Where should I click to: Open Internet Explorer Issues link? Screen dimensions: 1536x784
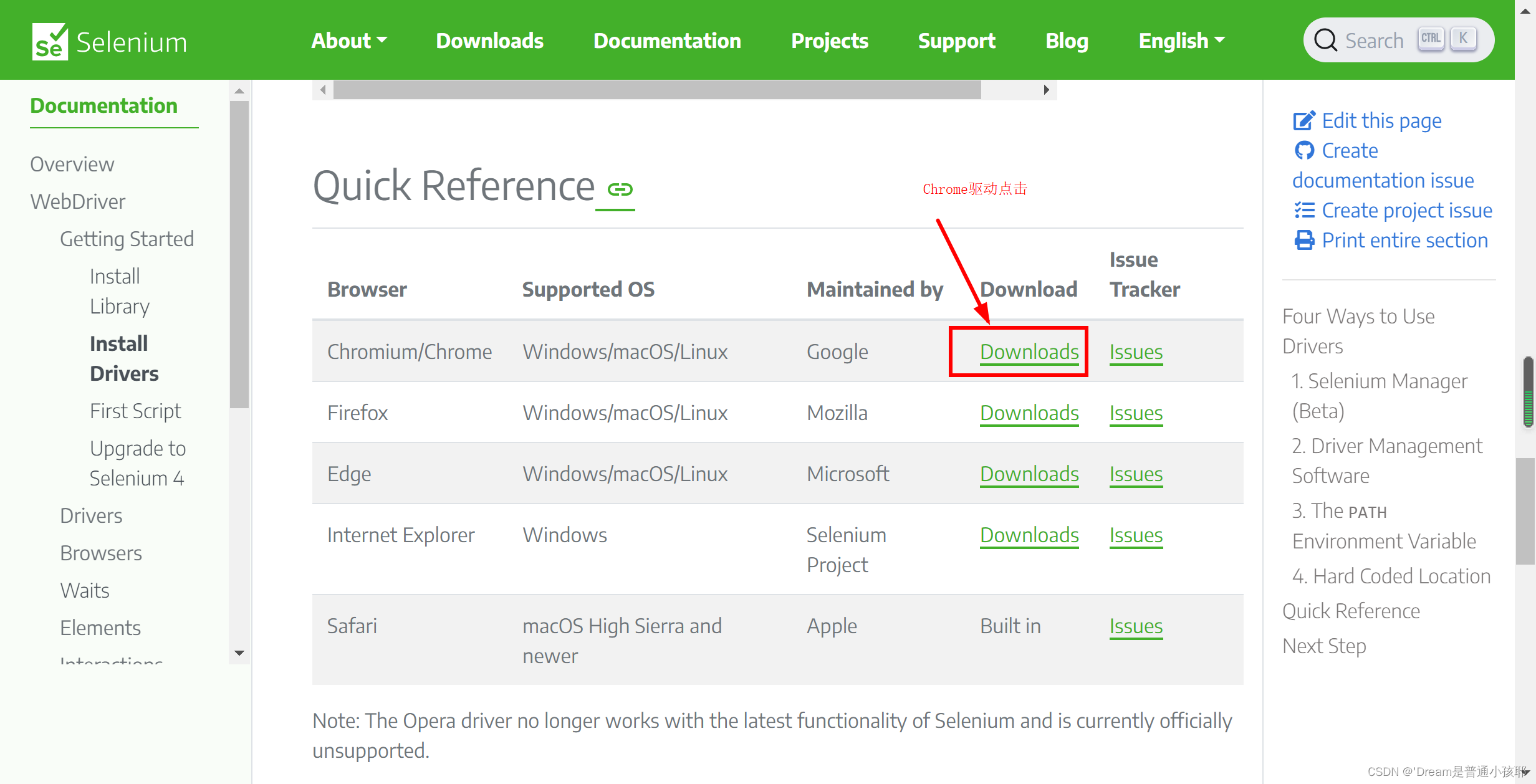[1136, 535]
